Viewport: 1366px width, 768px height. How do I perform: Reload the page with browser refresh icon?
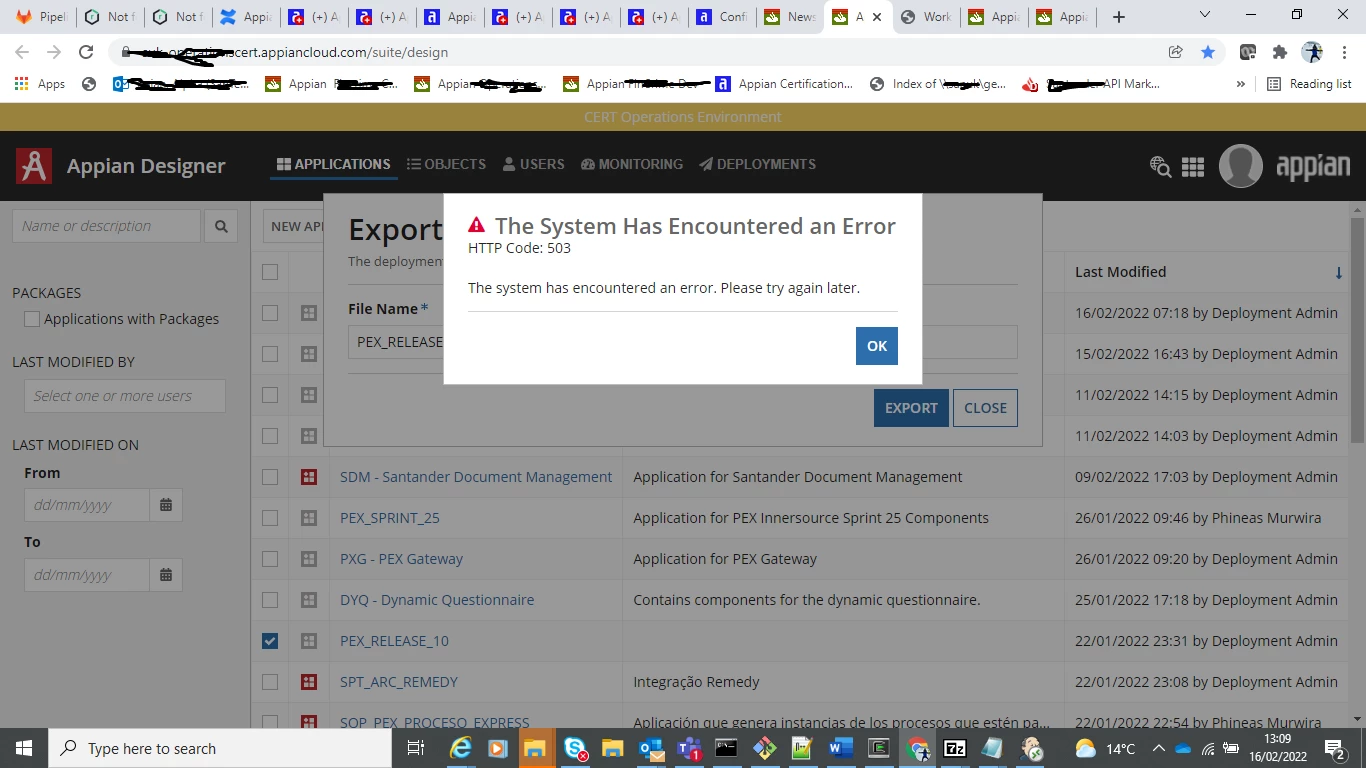tap(86, 52)
